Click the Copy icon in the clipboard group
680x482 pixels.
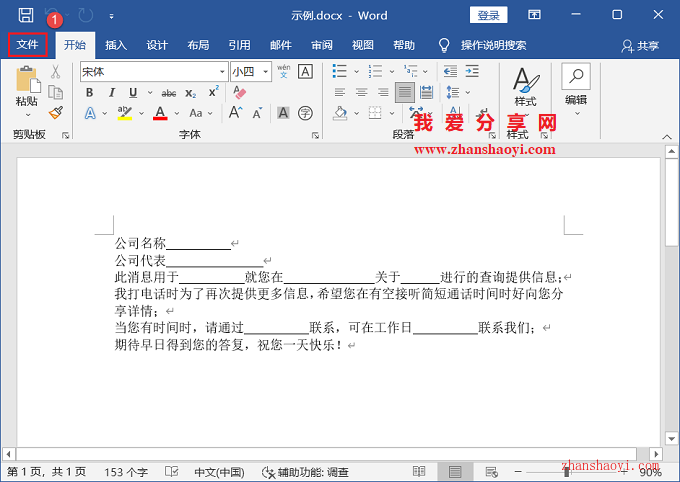pyautogui.click(x=56, y=92)
